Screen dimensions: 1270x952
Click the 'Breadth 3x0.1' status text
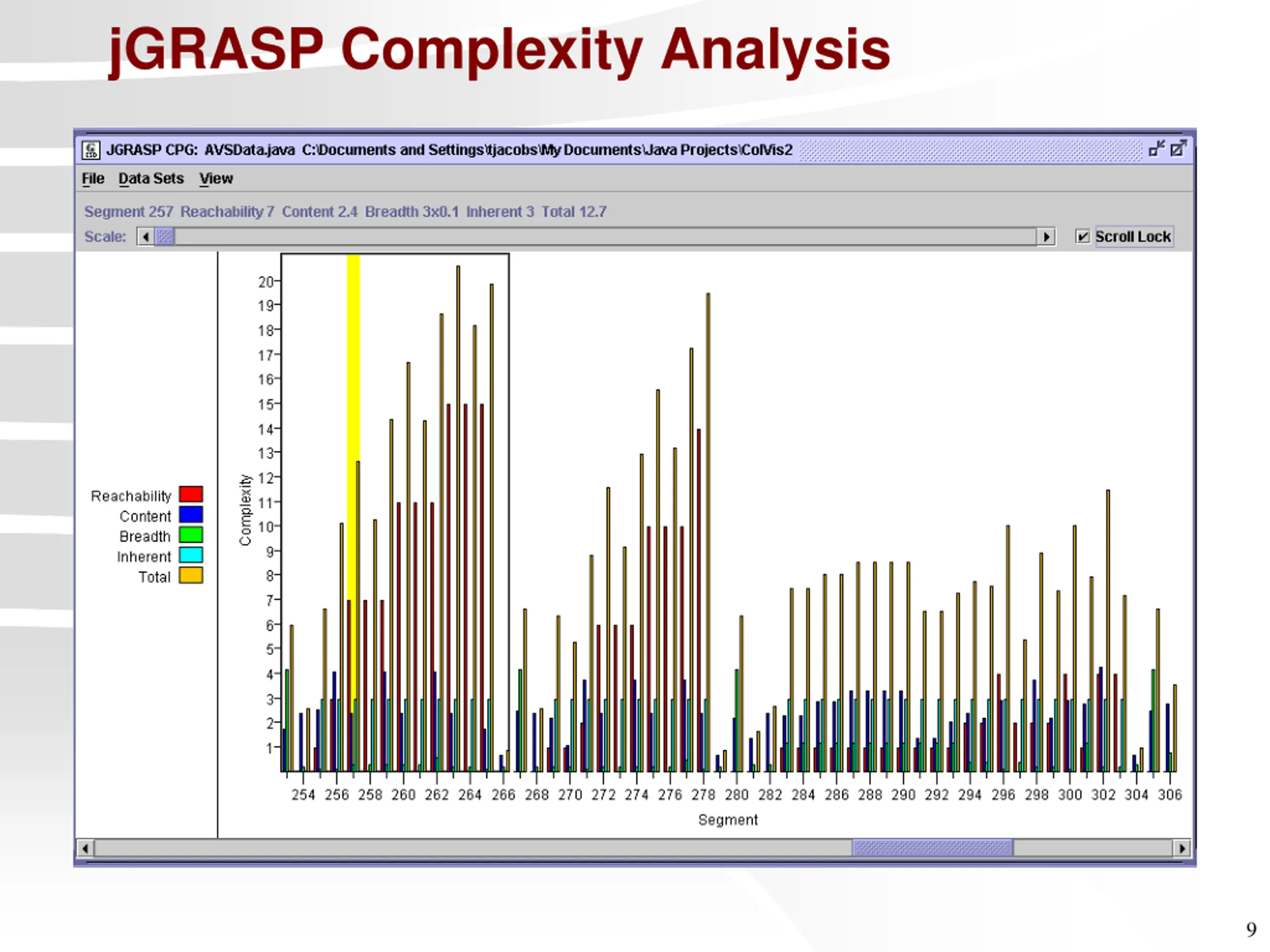pyautogui.click(x=412, y=212)
